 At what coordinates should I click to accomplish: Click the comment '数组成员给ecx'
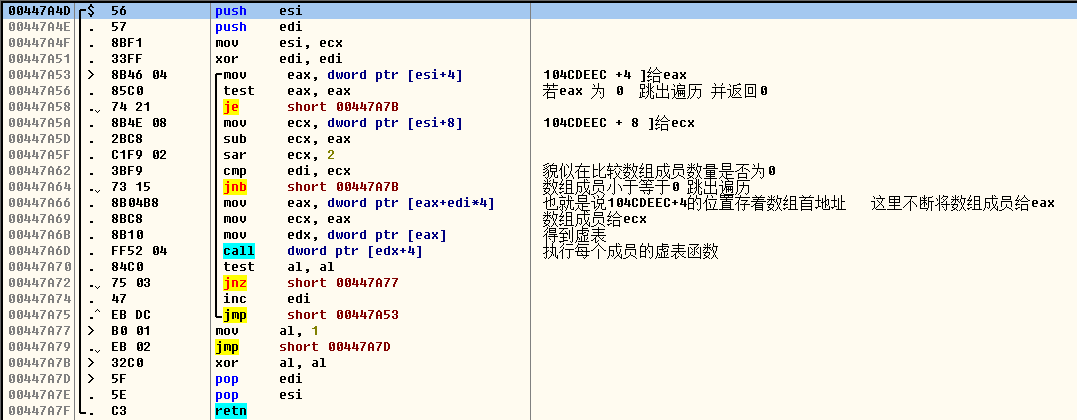[594, 219]
